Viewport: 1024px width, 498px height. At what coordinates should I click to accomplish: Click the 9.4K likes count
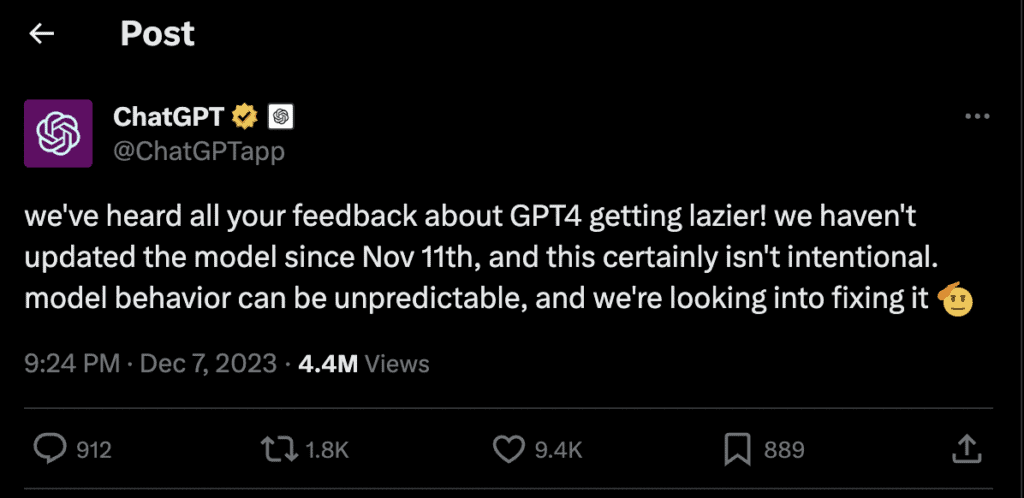click(x=559, y=450)
